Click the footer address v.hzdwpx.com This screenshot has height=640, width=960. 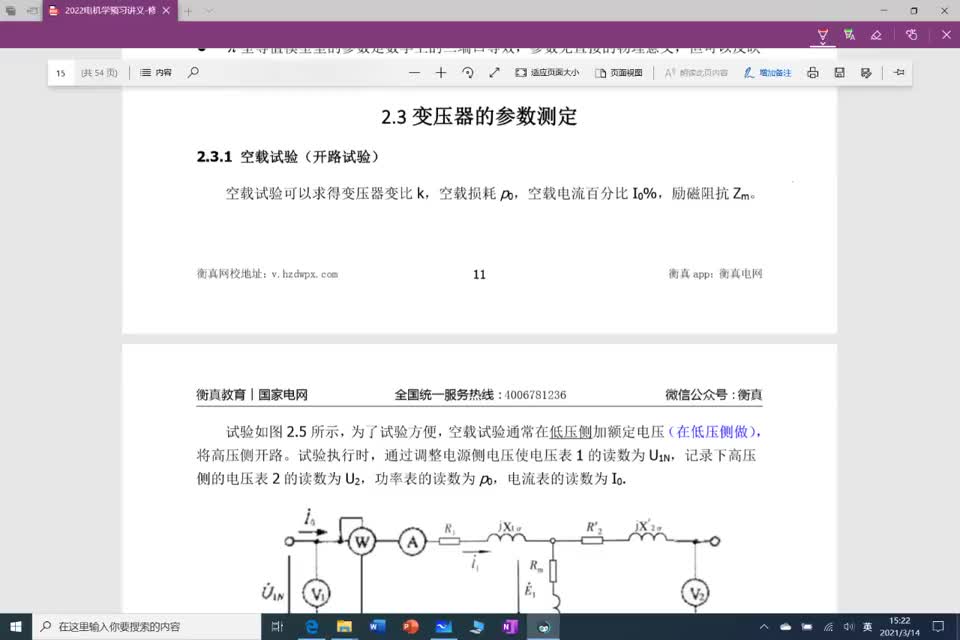pos(305,274)
